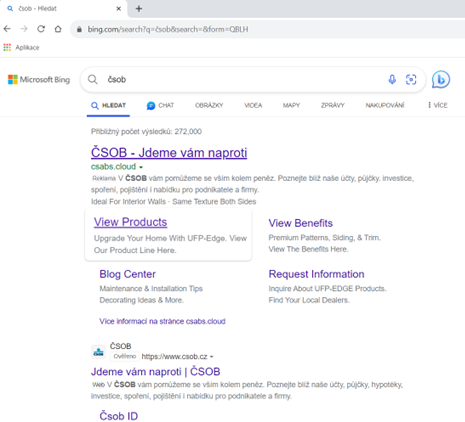Open the ZPRÁVY tab
Viewport: 465px width, 422px height.
(333, 106)
